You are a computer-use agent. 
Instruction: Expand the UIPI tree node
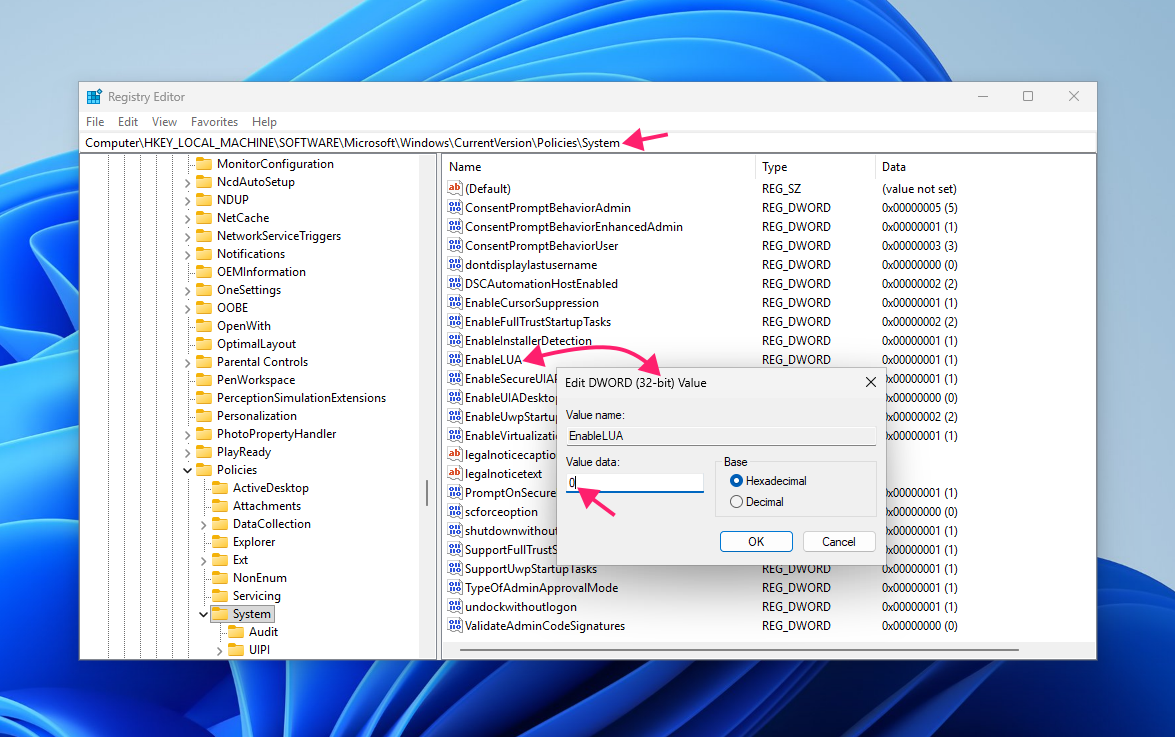[220, 651]
